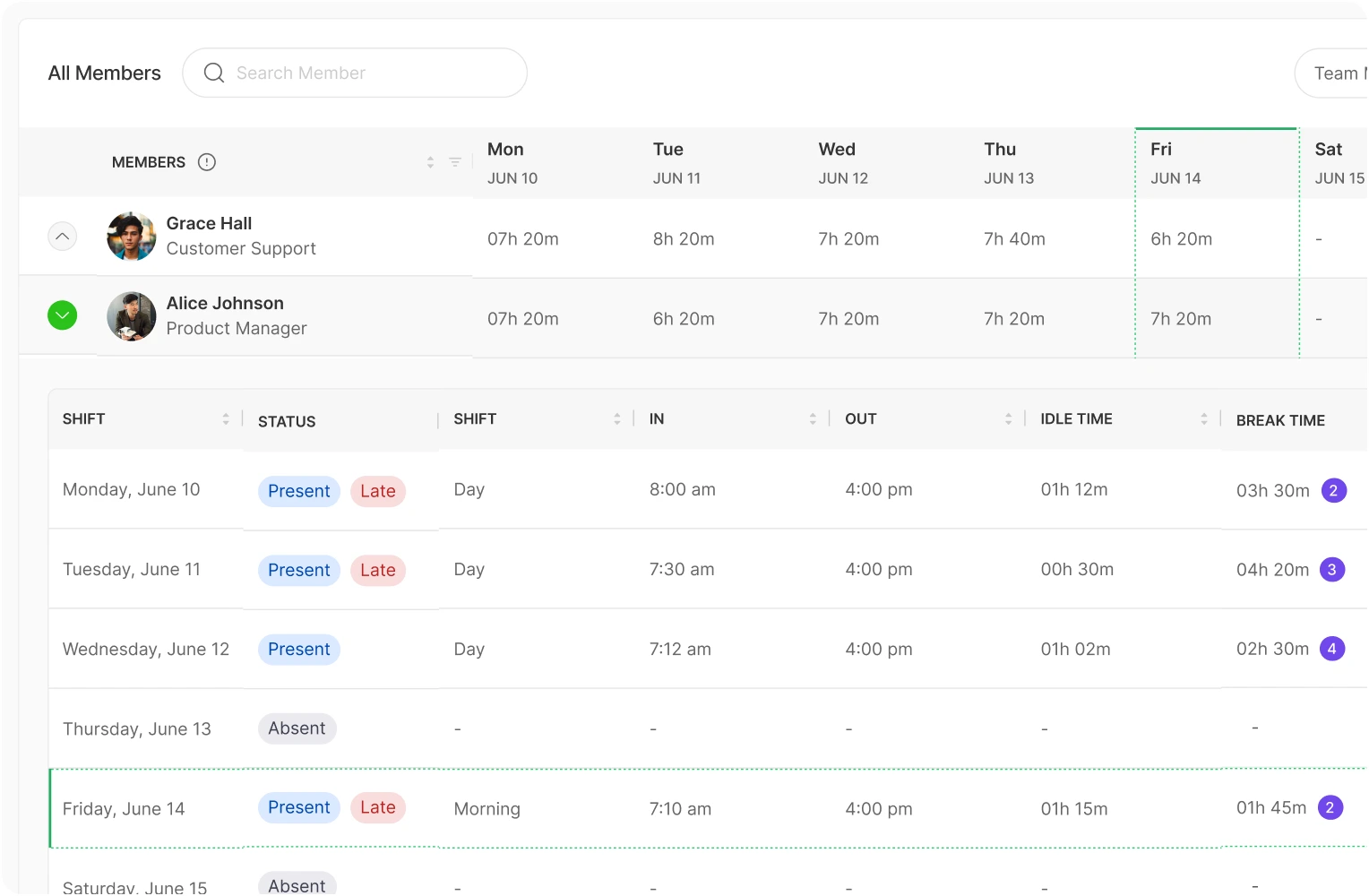Screen dimensions: 1369x896
Task: Click Present tag for Wednesday, June 12
Action: coord(299,649)
